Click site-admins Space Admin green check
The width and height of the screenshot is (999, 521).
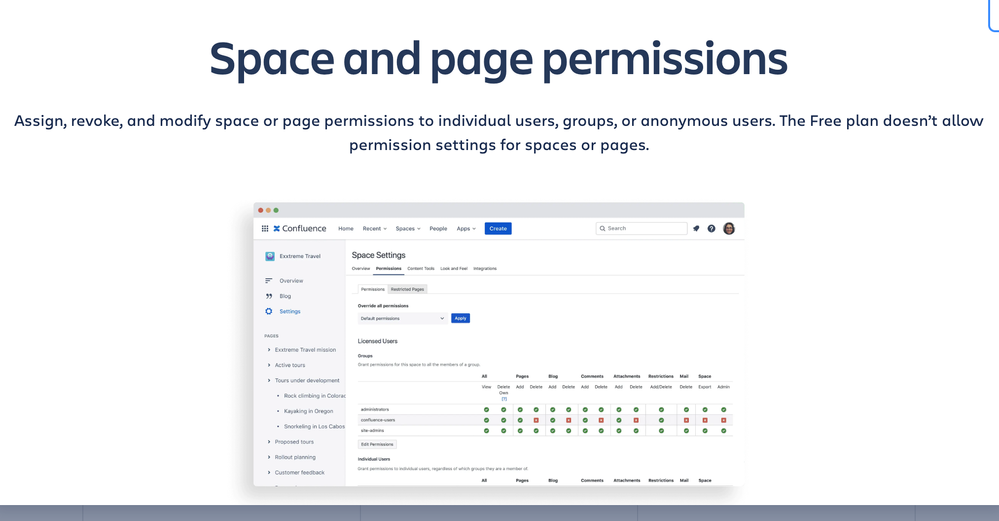[x=723, y=431]
